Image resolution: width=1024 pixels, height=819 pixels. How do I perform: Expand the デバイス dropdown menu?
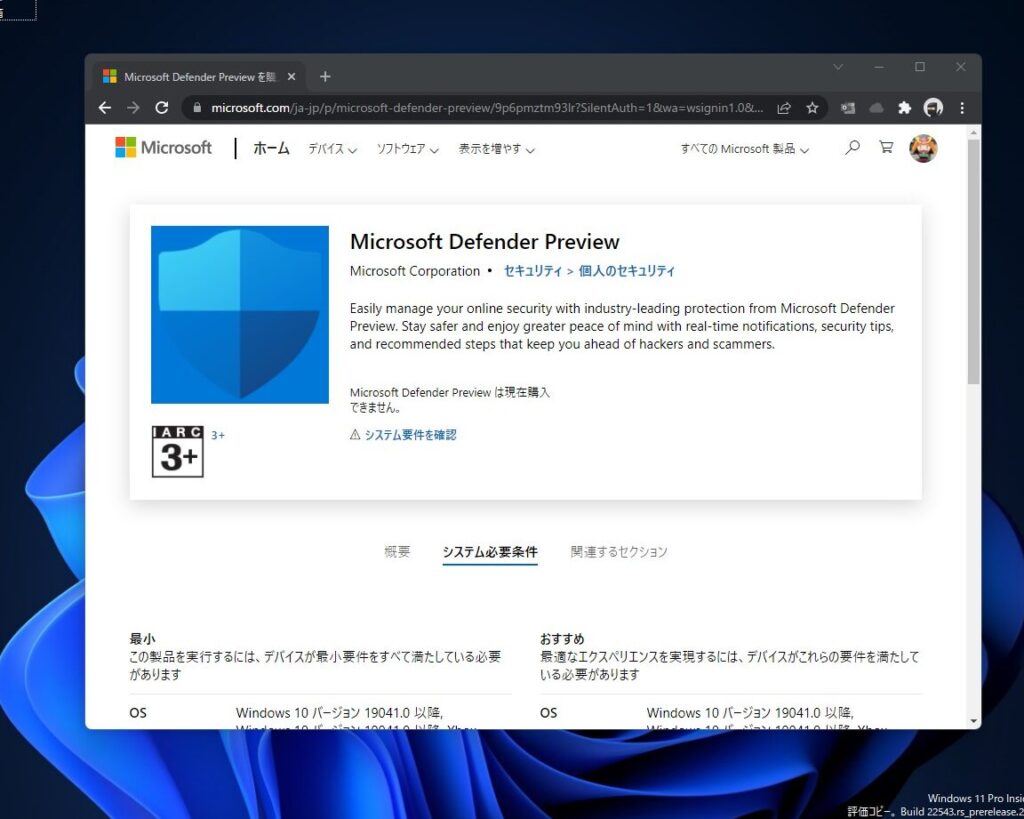pos(332,149)
